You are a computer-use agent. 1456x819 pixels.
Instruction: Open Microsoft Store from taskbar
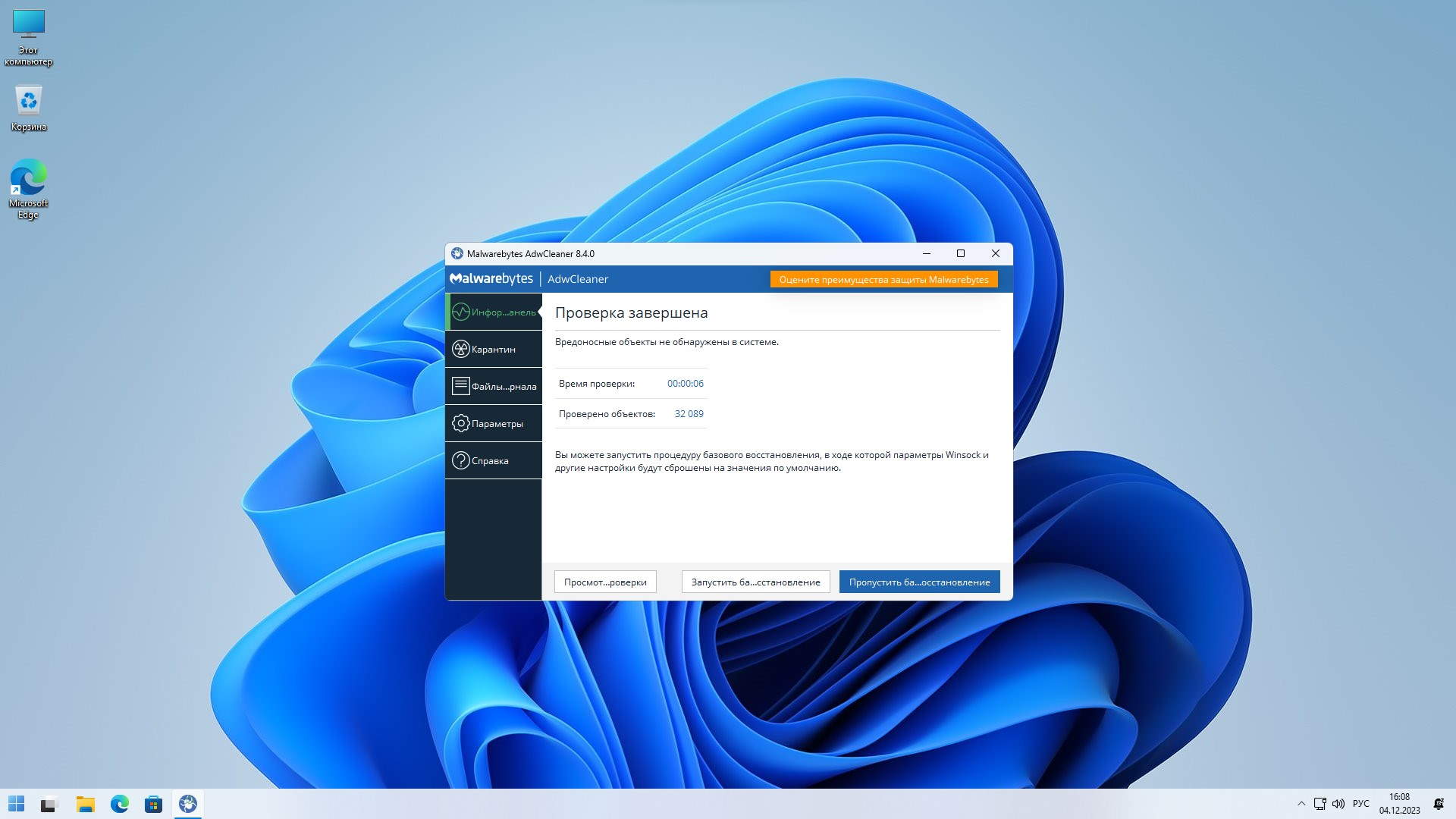coord(154,804)
